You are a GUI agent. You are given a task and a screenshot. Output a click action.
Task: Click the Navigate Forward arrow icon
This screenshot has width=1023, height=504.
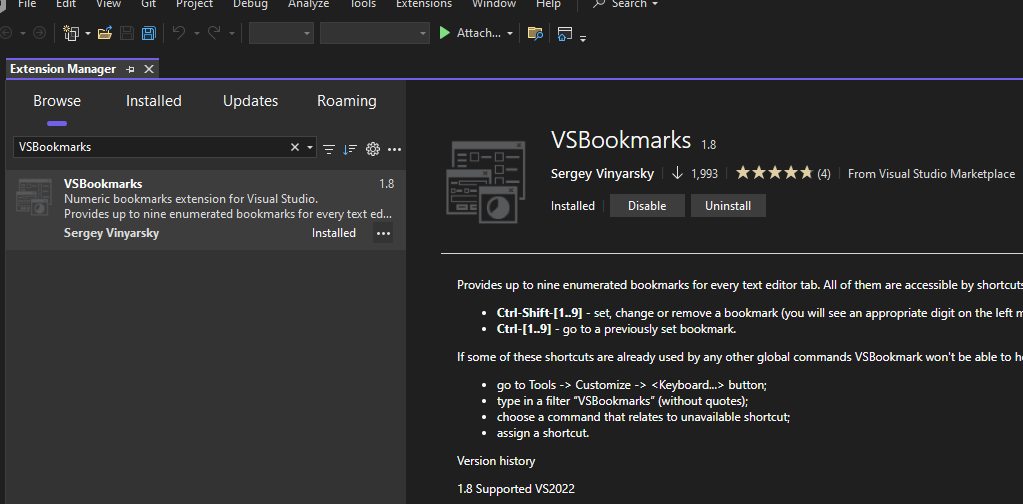pyautogui.click(x=39, y=33)
